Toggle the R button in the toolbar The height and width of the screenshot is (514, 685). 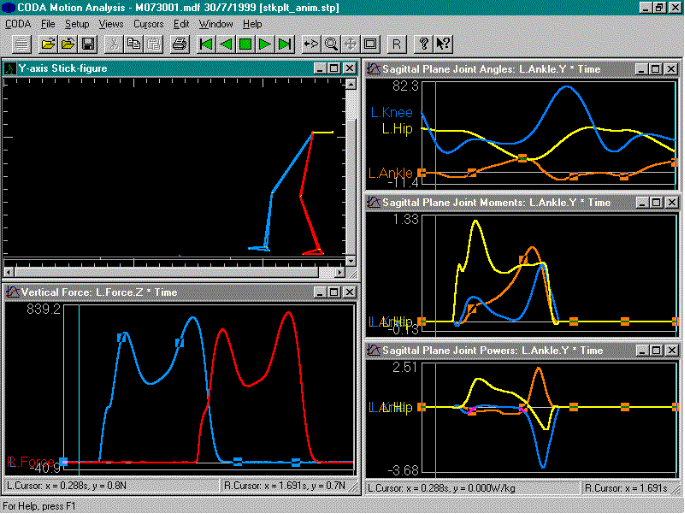point(397,44)
